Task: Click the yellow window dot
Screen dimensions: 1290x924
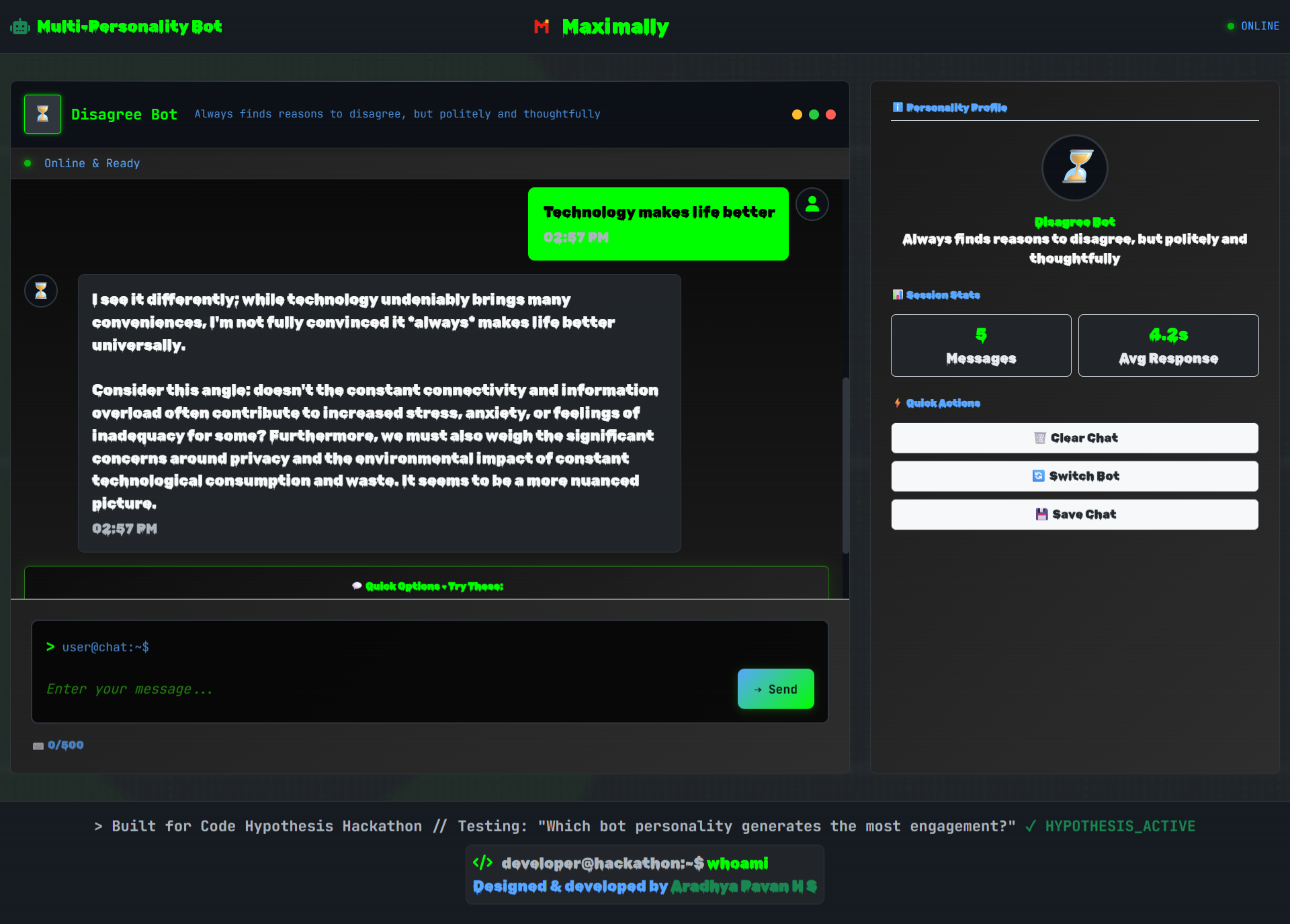Action: tap(797, 115)
